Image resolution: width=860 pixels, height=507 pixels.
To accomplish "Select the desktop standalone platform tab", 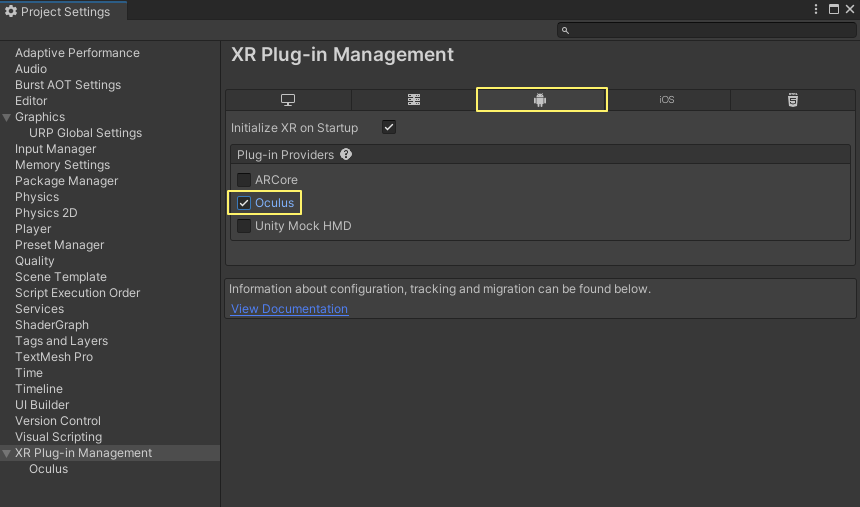I will tap(288, 100).
